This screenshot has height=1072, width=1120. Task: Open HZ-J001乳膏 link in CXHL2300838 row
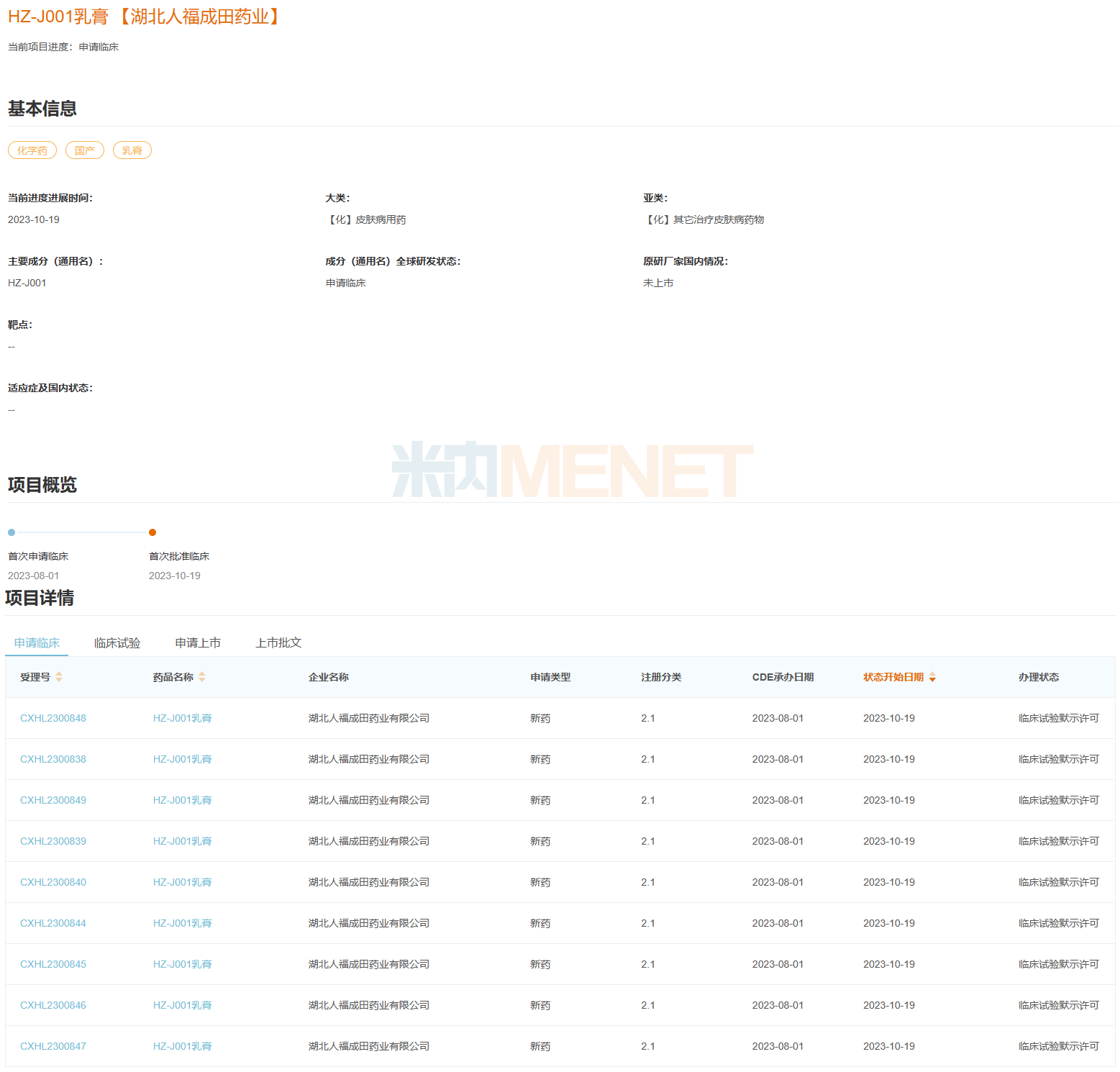183,759
